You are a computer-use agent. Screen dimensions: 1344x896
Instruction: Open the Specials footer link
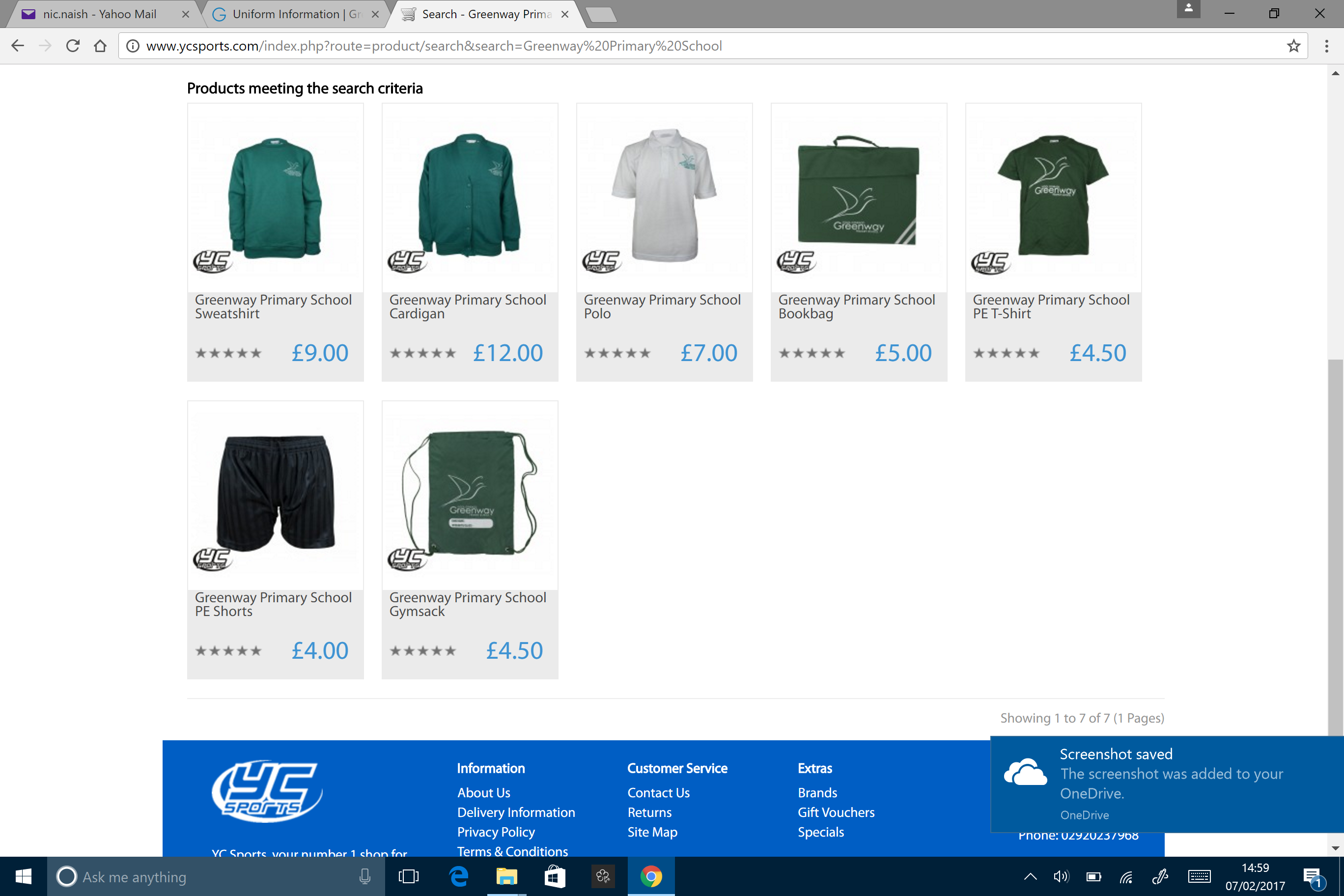[x=820, y=832]
